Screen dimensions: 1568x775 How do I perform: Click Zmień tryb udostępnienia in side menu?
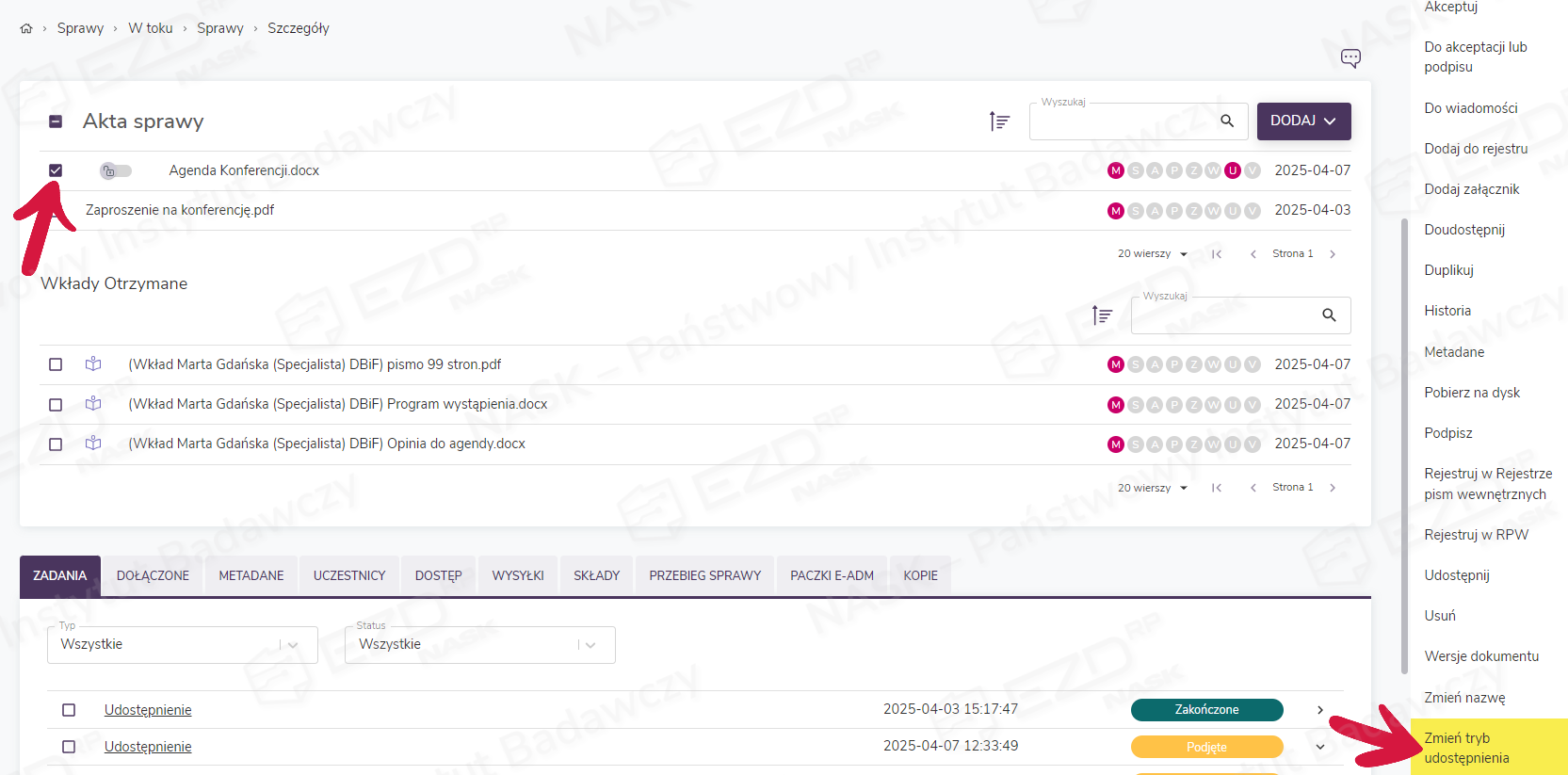(1466, 748)
